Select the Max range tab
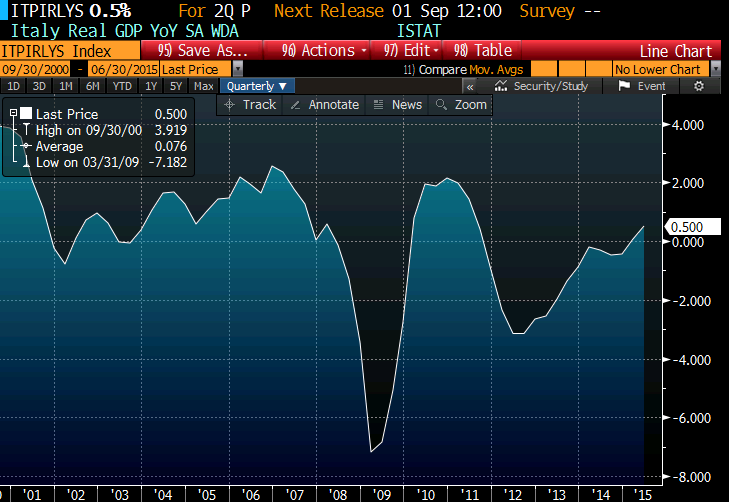 click(204, 86)
